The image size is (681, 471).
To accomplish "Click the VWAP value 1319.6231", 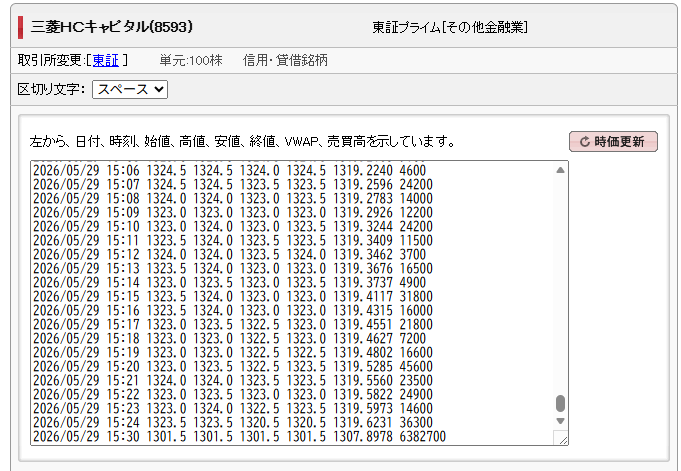I will click(363, 422).
